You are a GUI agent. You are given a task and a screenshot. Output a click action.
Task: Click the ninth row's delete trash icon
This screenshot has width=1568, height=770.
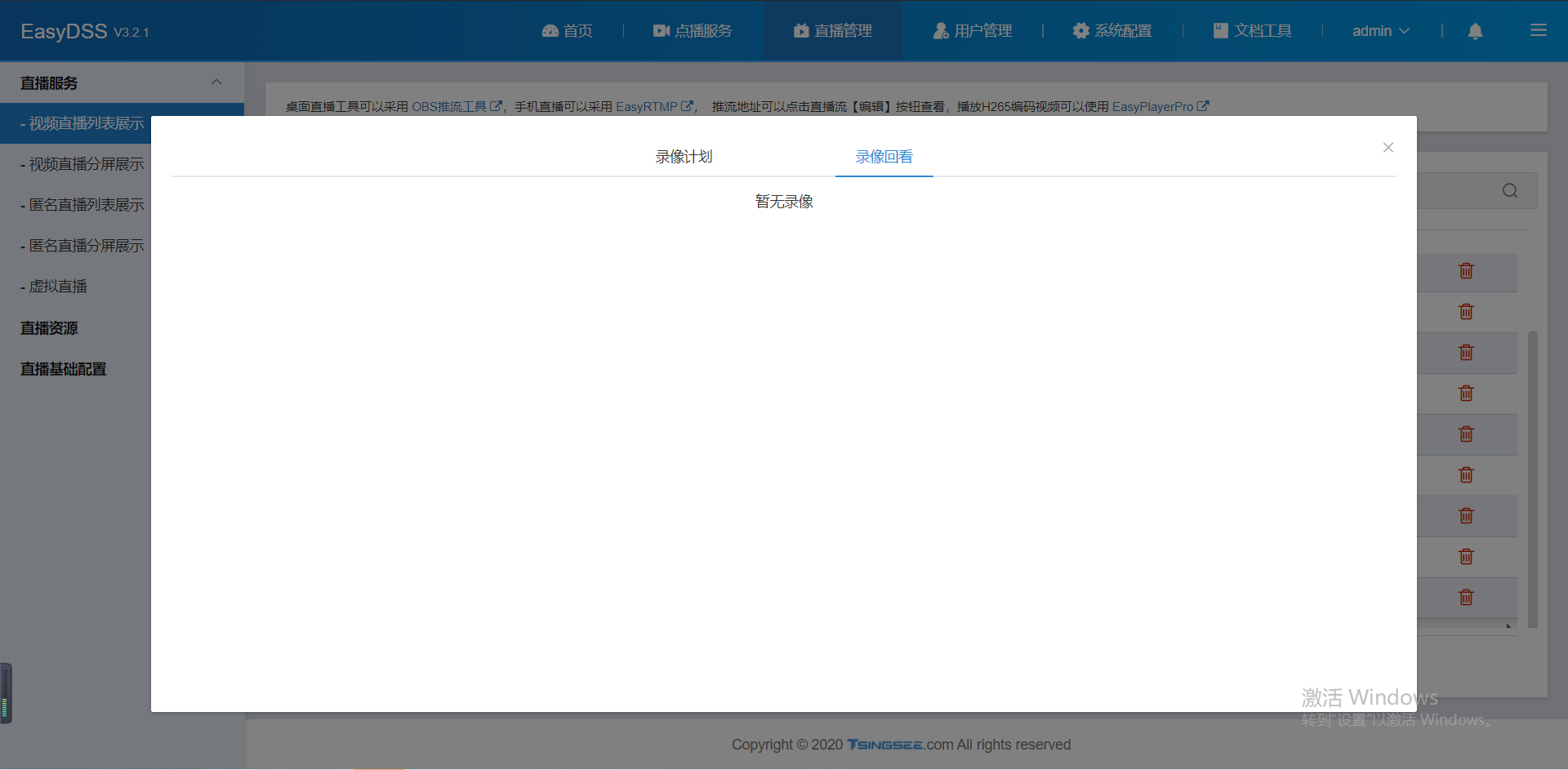point(1466,597)
